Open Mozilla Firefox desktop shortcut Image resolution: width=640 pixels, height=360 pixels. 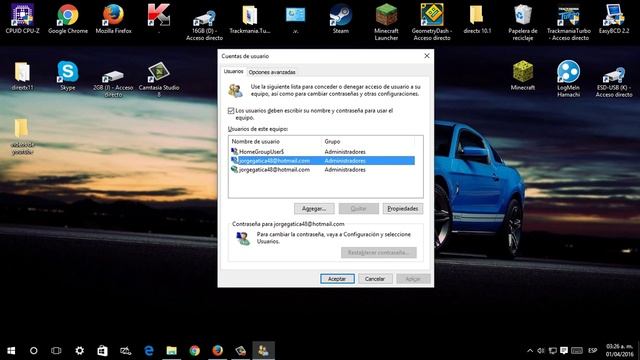click(113, 18)
